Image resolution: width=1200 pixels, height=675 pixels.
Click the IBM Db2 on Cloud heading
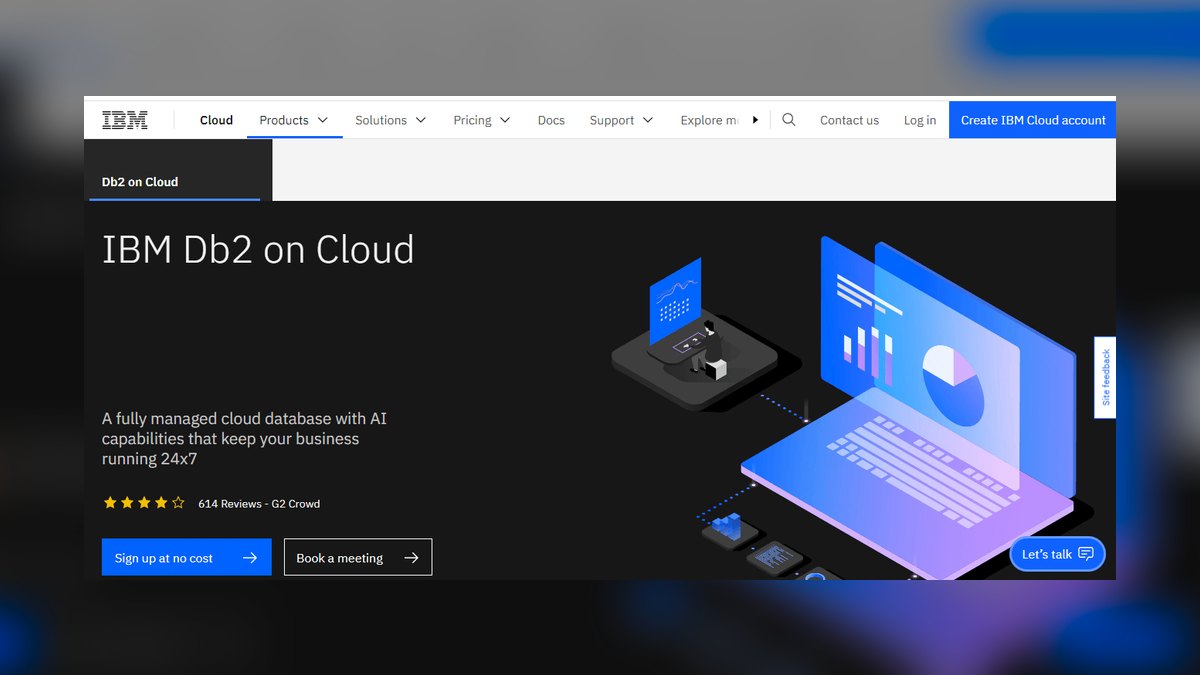(x=258, y=249)
